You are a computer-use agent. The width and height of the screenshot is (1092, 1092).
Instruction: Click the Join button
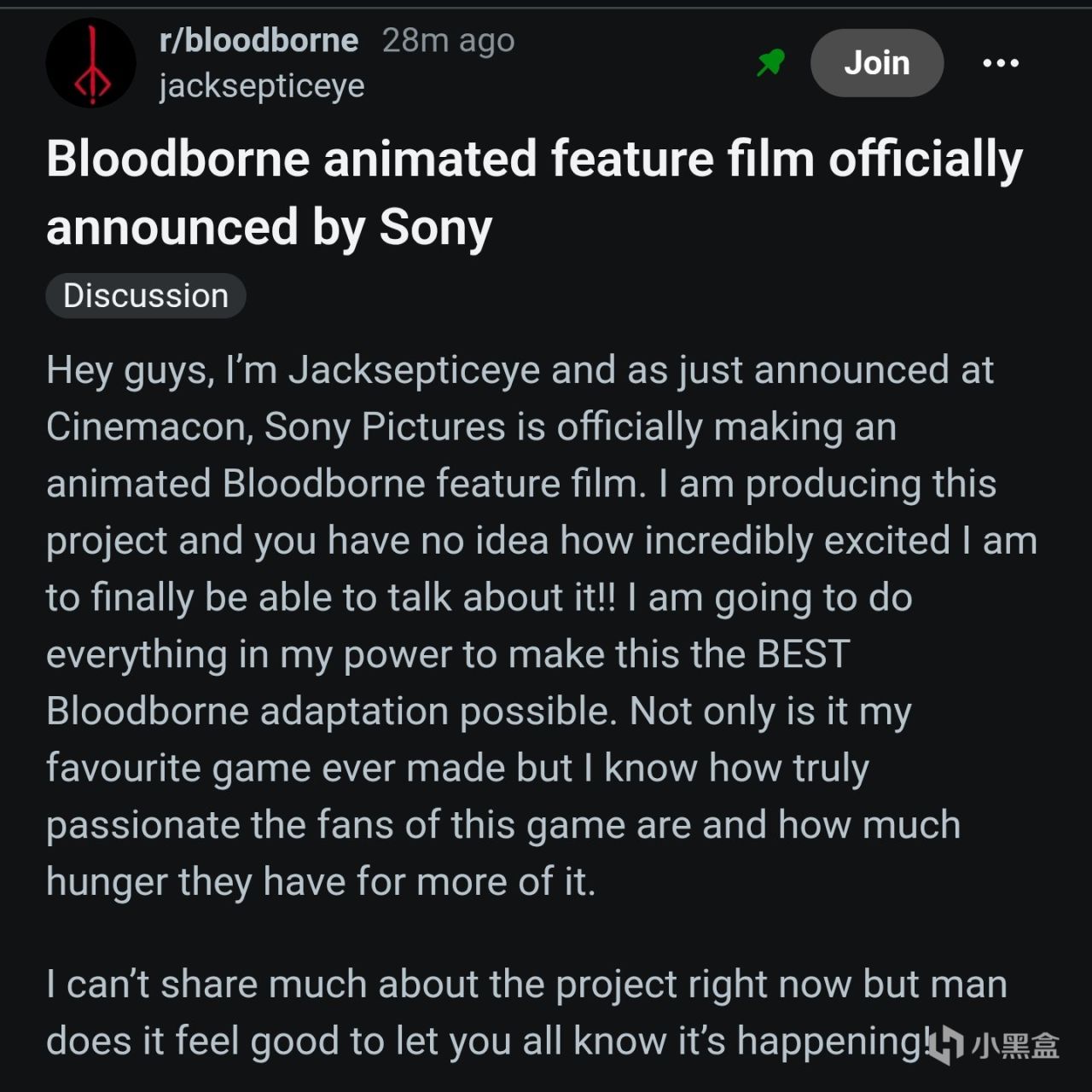pyautogui.click(x=876, y=63)
